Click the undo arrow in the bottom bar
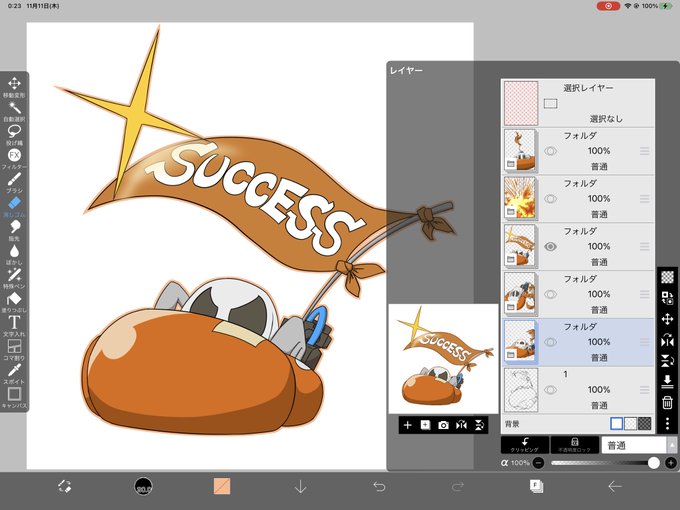 [x=379, y=486]
